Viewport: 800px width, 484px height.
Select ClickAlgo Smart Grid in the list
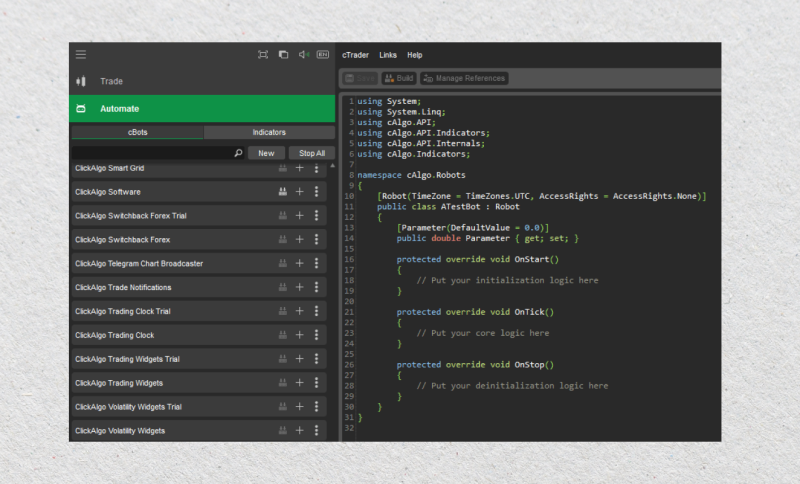(x=199, y=169)
